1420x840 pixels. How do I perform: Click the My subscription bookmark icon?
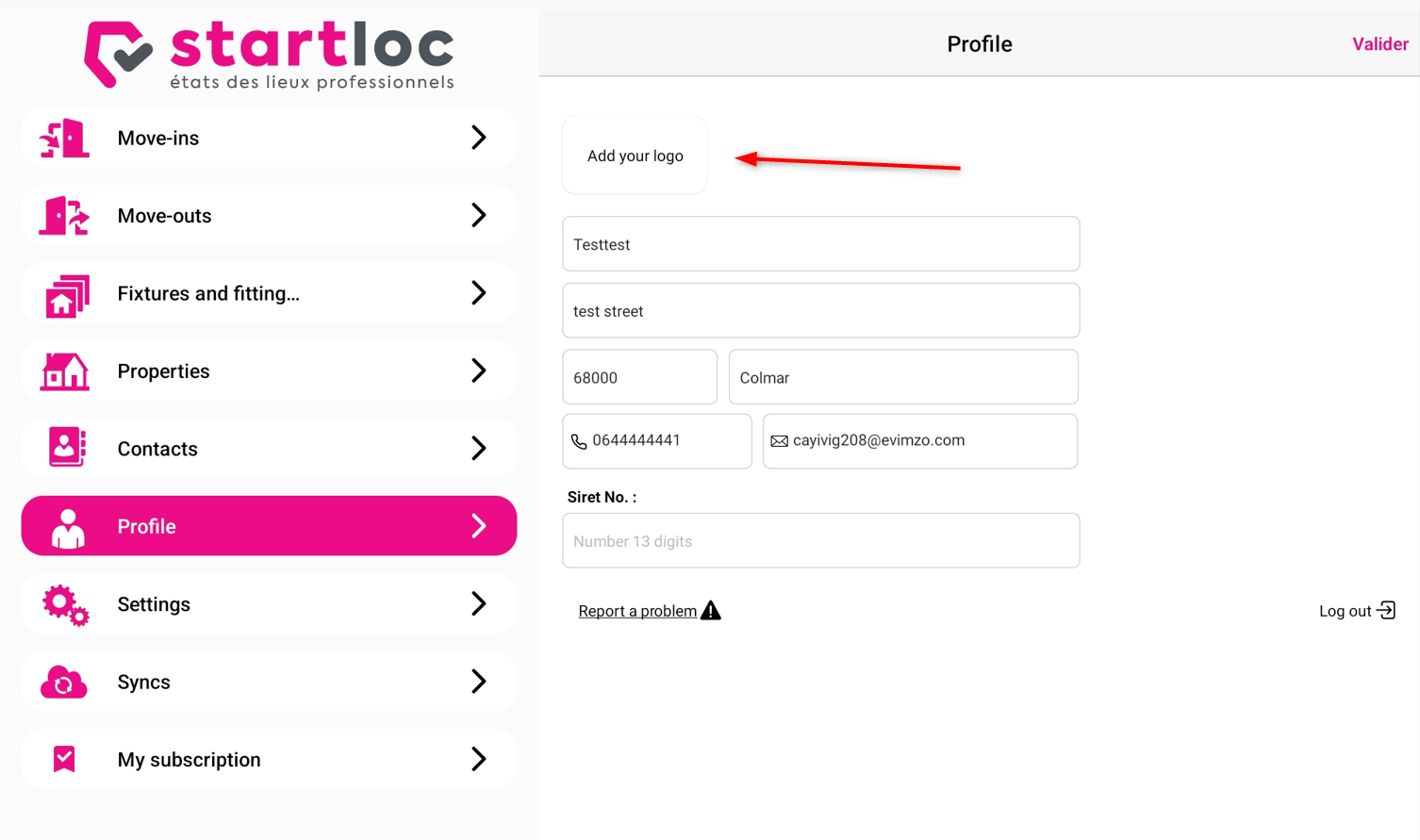click(x=64, y=759)
